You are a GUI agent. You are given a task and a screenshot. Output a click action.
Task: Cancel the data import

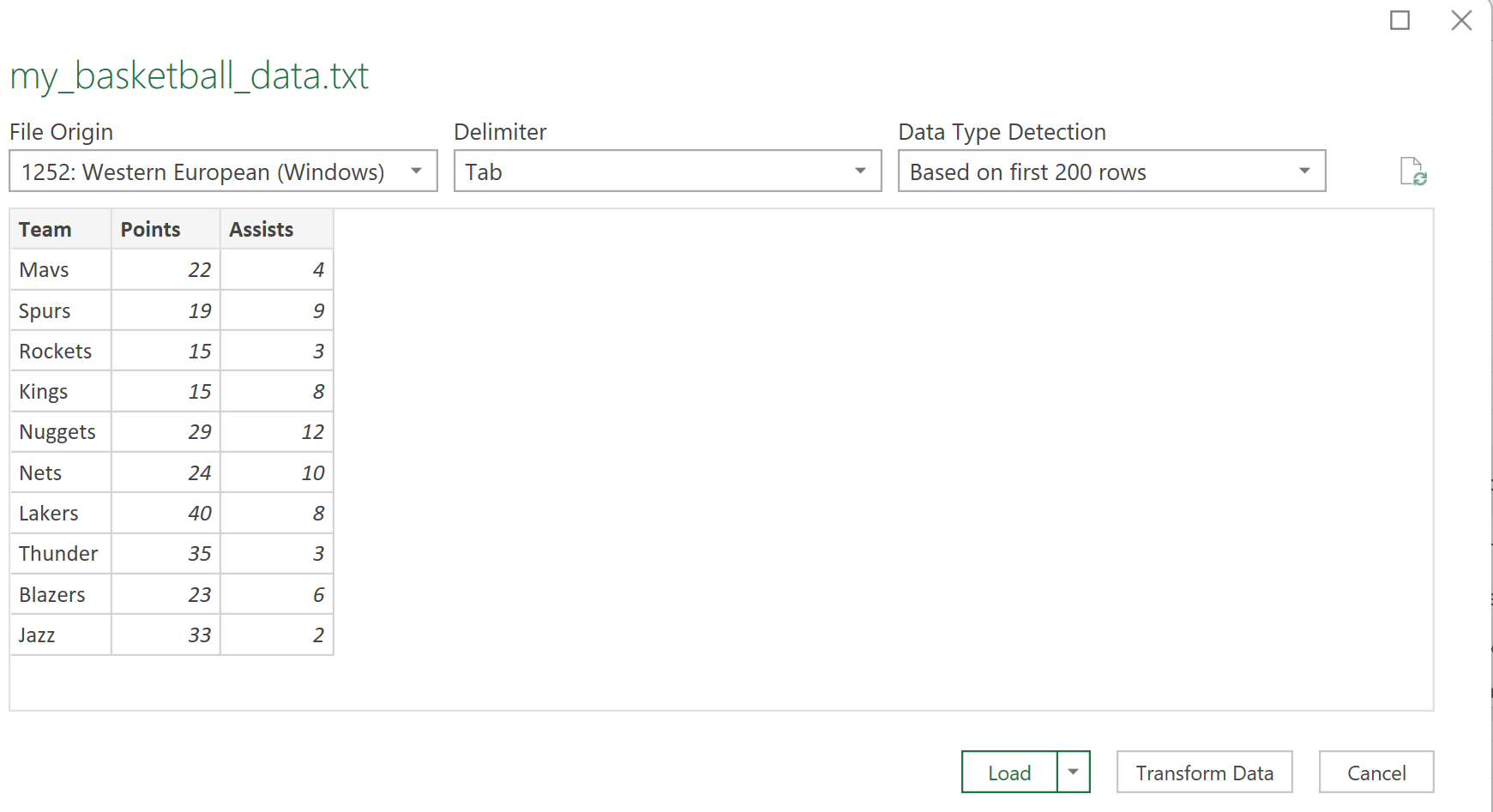coord(1376,773)
